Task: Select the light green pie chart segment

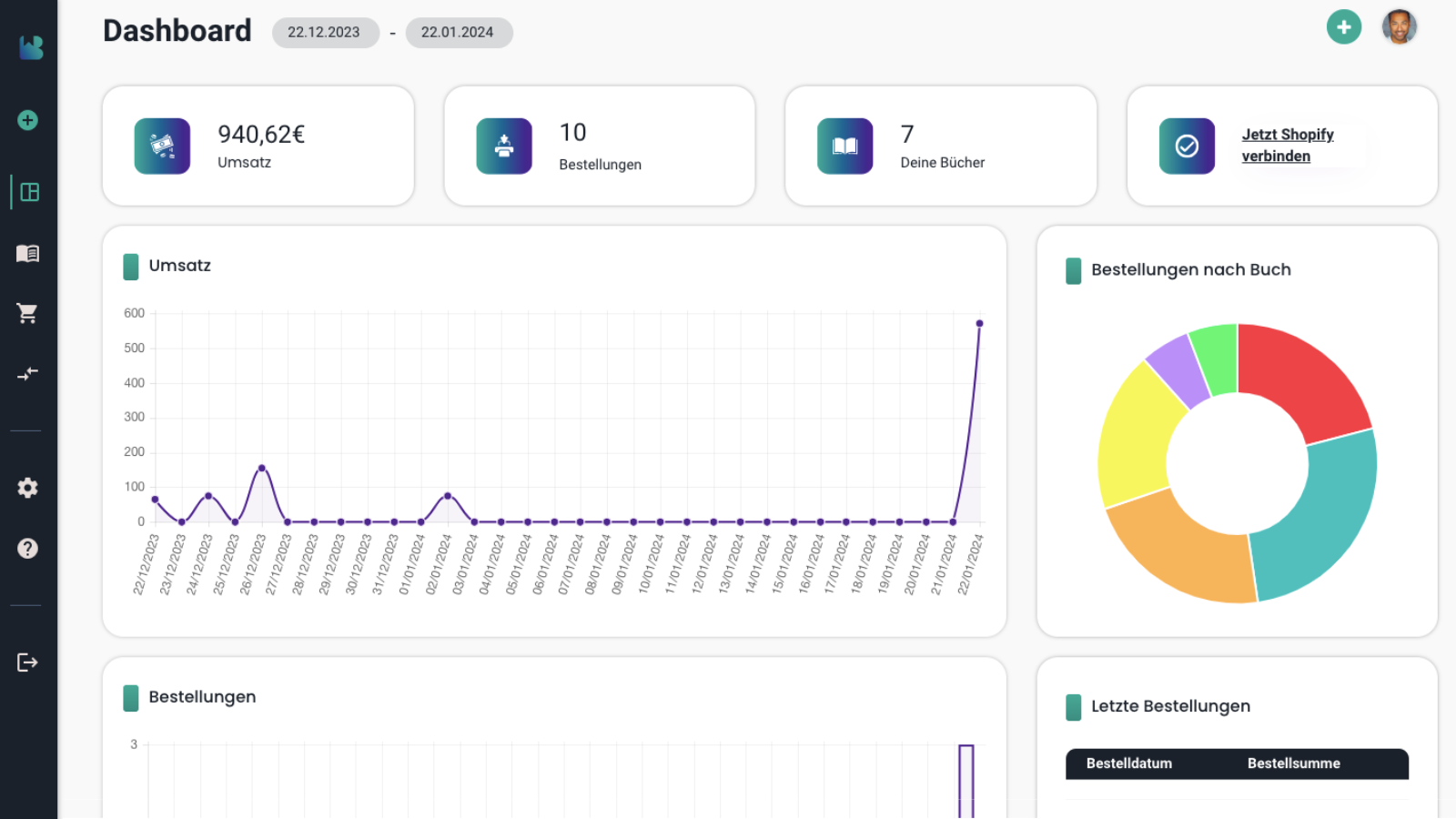Action: [1218, 359]
